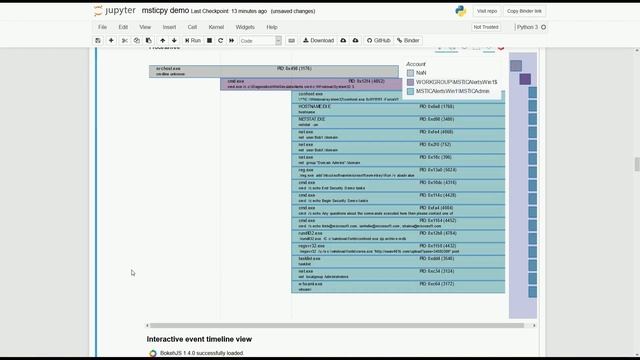Screen dimensions: 640x360
Task: Open the View menu
Action: click(x=145, y=27)
